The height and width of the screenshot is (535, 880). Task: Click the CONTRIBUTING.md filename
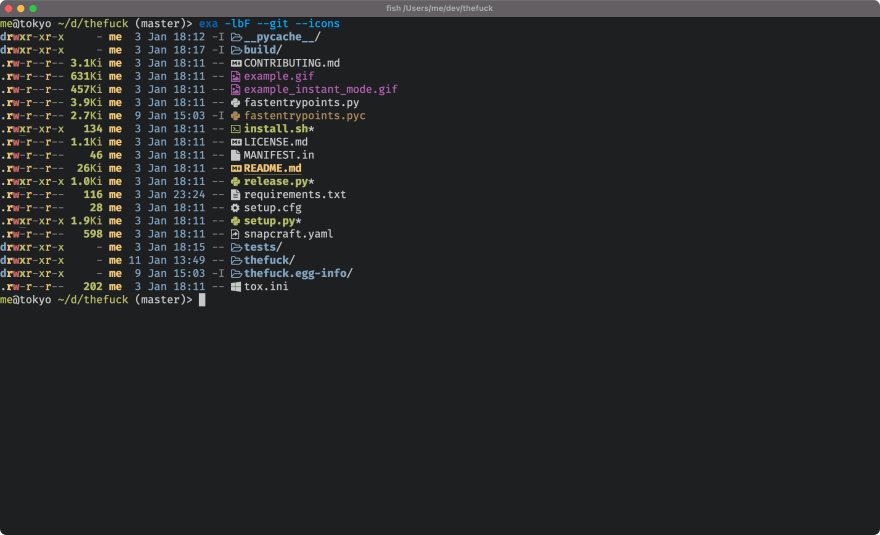(x=292, y=63)
